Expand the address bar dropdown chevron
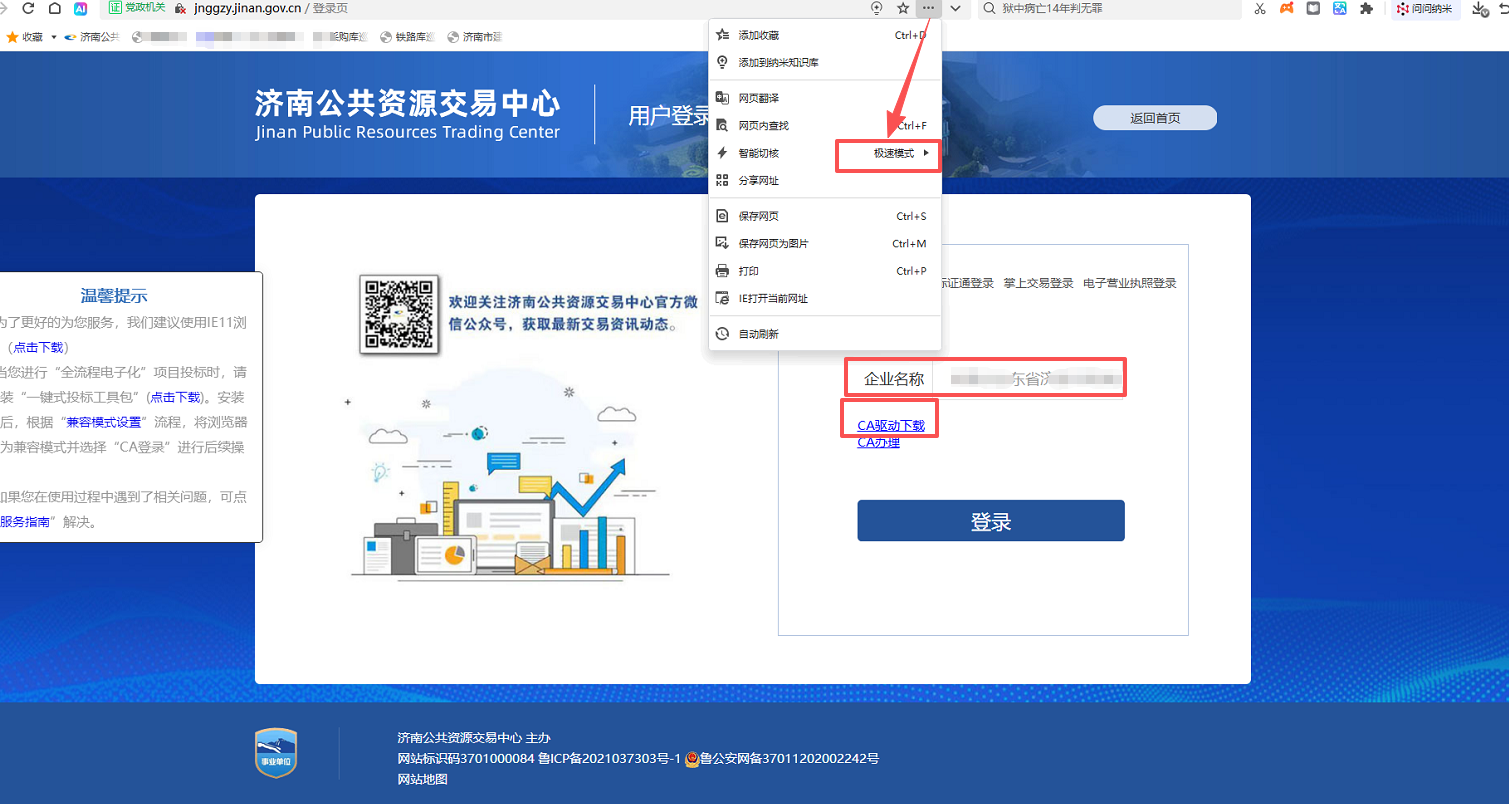The image size is (1509, 804). tap(955, 8)
